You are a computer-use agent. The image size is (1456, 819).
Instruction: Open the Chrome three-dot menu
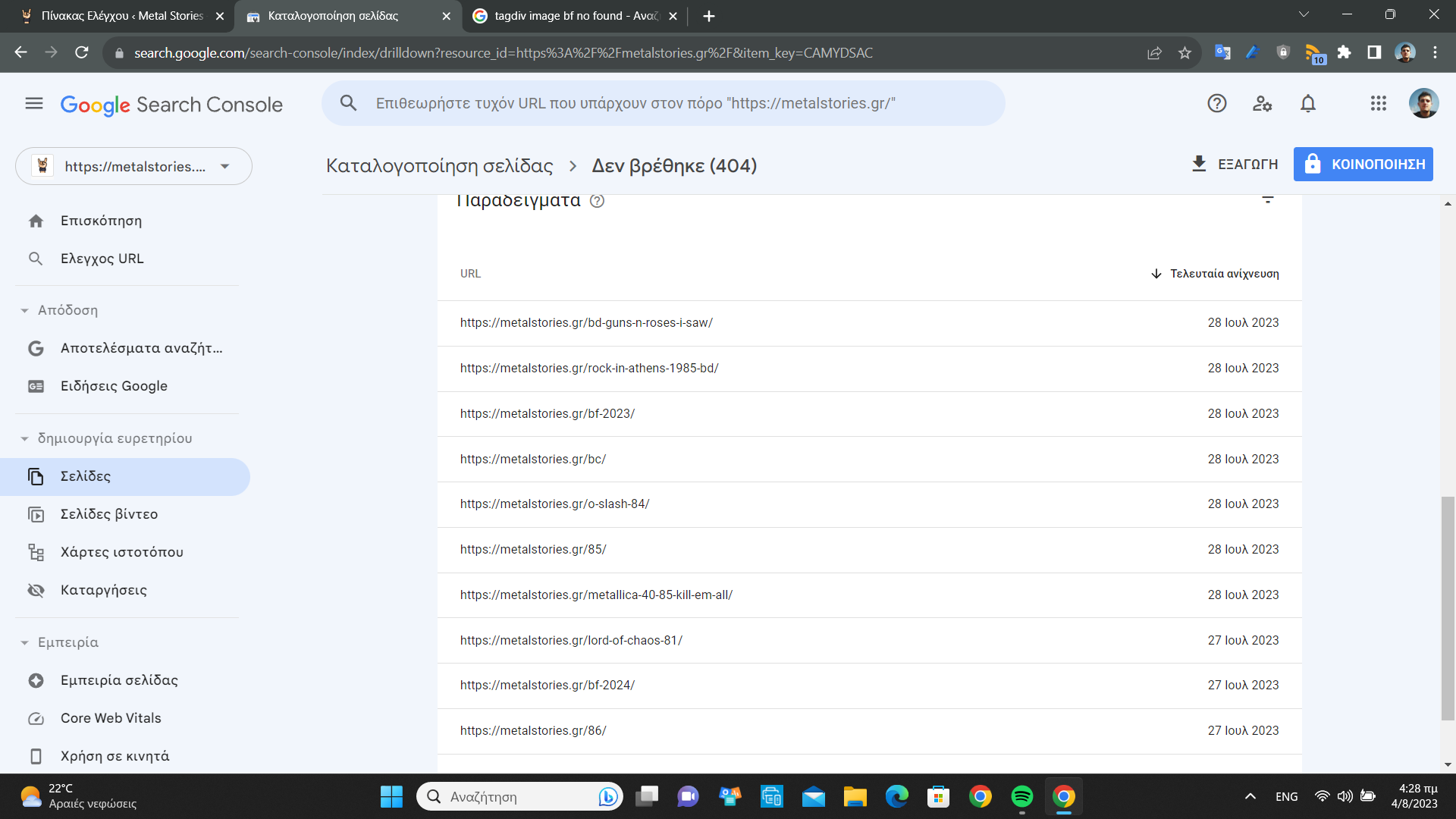(1435, 52)
